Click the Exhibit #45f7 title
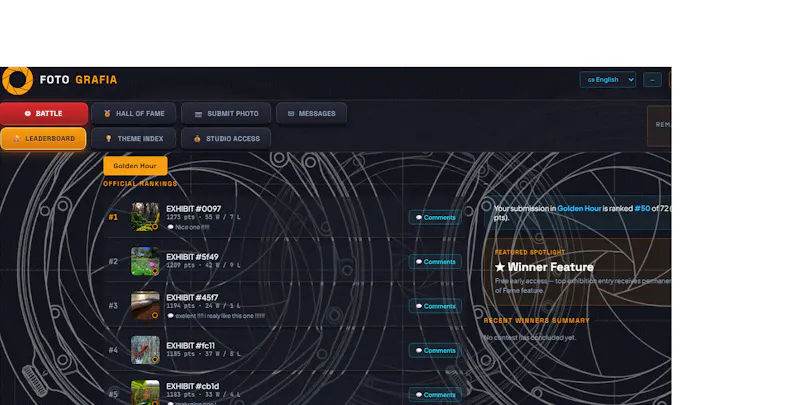800x405 pixels. pos(192,297)
